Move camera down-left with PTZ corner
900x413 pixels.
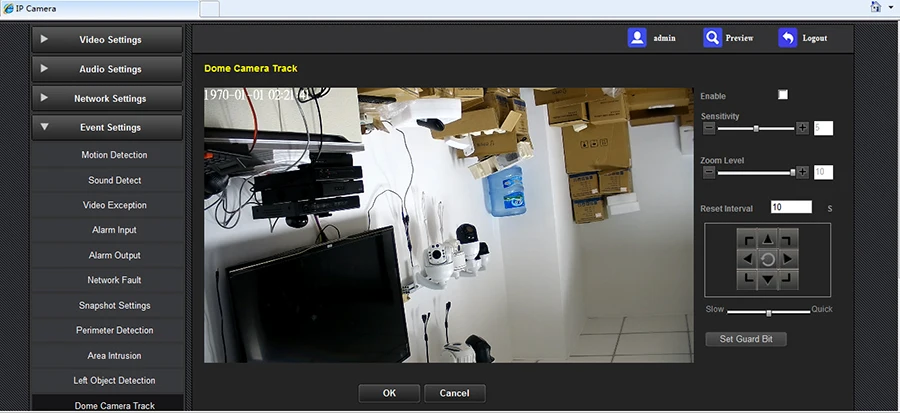coord(747,280)
